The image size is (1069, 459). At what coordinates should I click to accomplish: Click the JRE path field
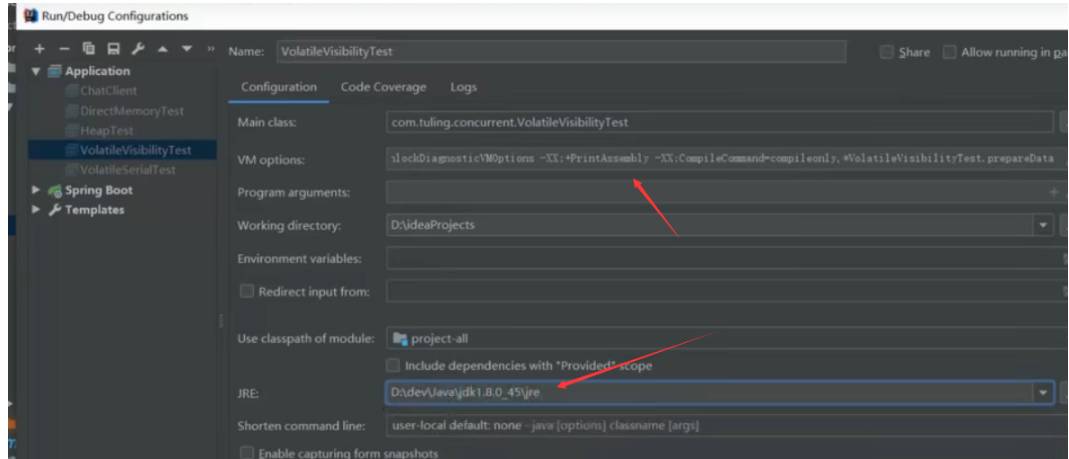coord(710,393)
